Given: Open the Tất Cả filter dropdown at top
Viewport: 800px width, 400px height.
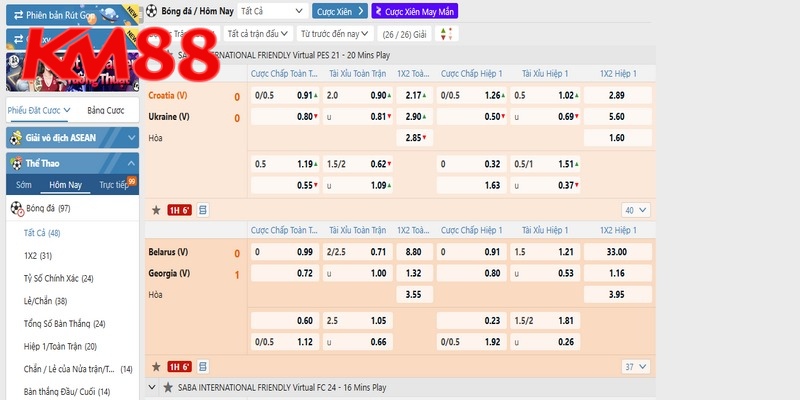Looking at the screenshot, I should click(273, 11).
